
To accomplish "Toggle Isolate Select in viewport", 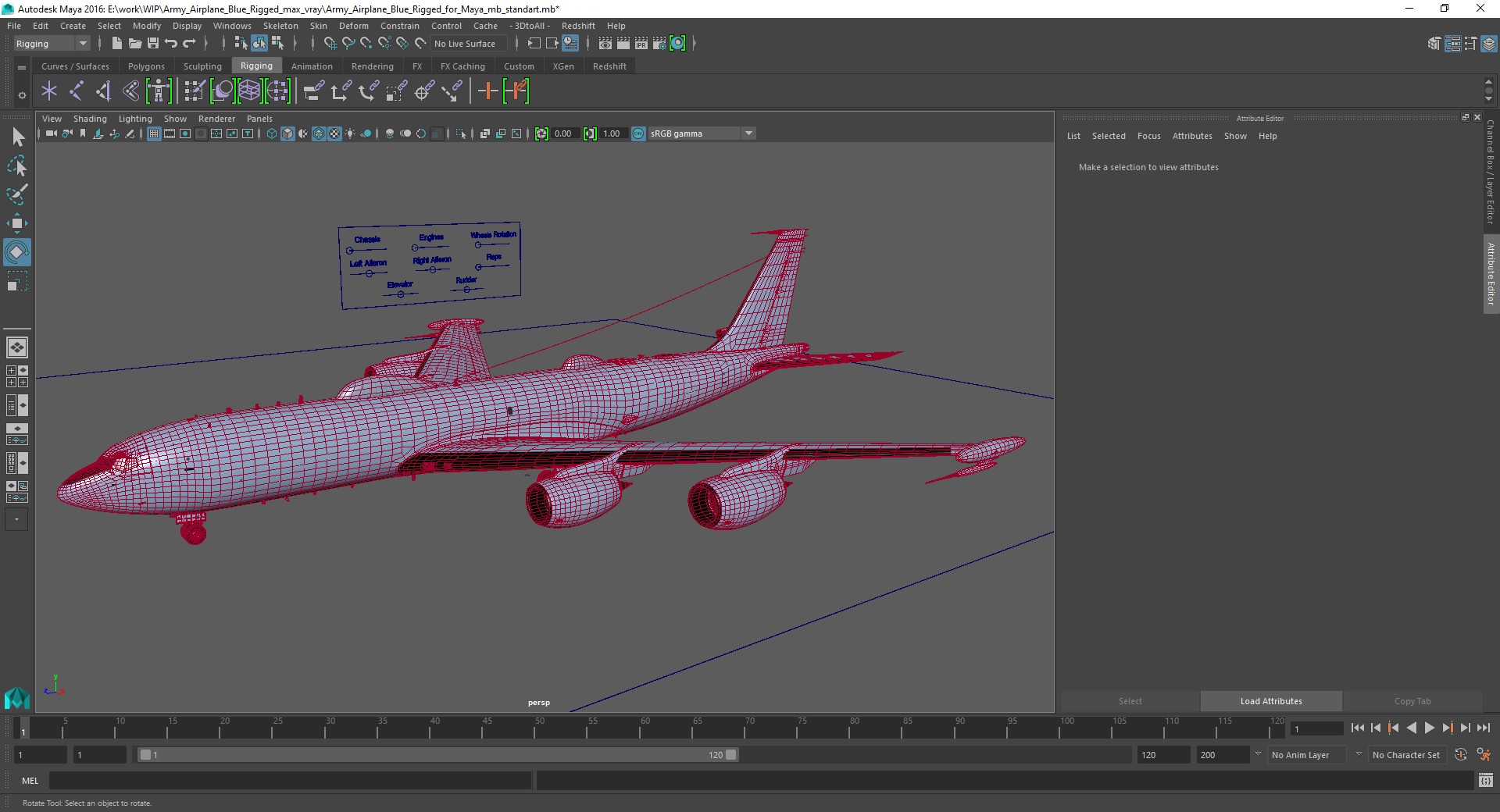I will click(x=461, y=134).
